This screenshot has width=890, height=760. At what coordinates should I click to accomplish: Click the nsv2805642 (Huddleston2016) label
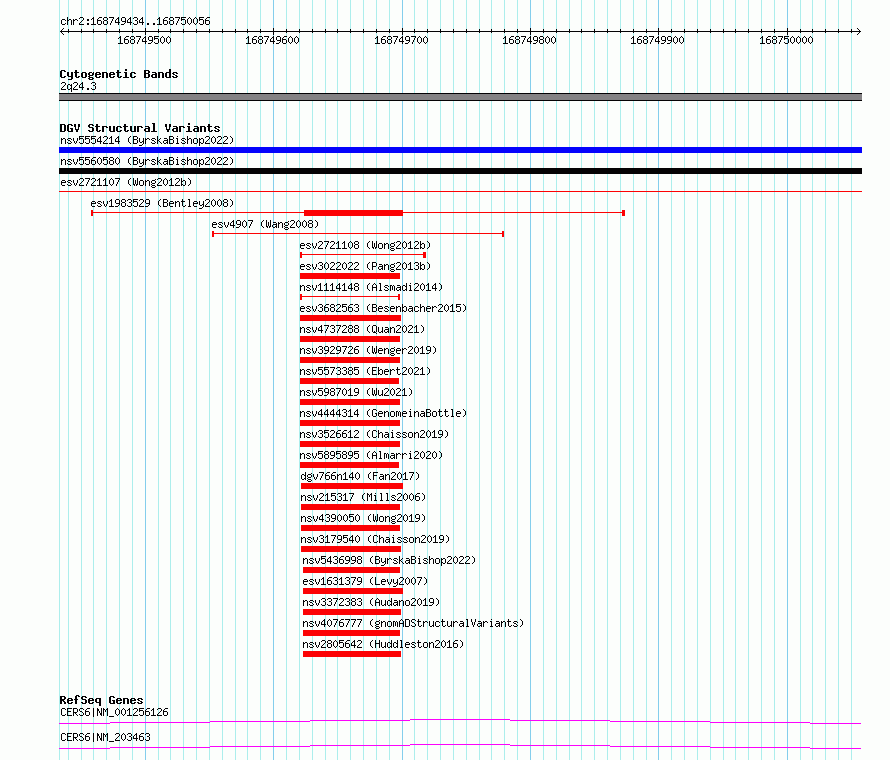383,644
